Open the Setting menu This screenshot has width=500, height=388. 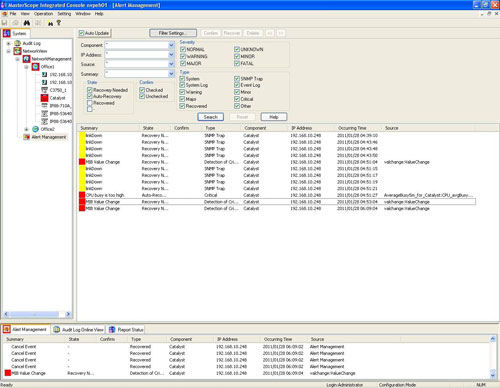[64, 14]
